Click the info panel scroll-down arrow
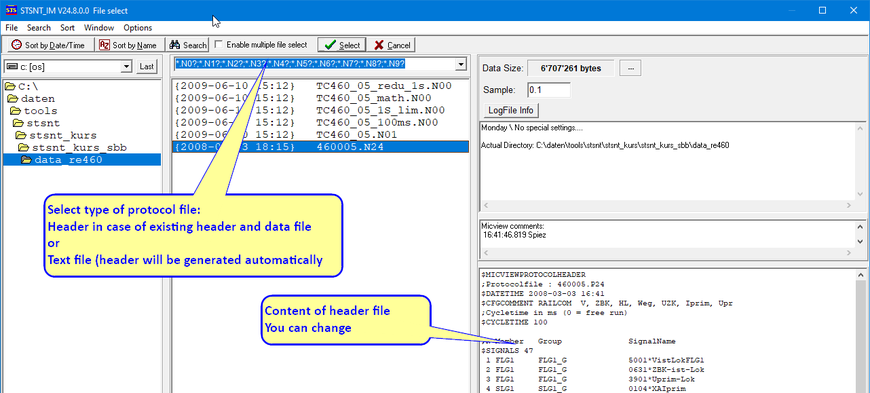 pyautogui.click(x=860, y=194)
